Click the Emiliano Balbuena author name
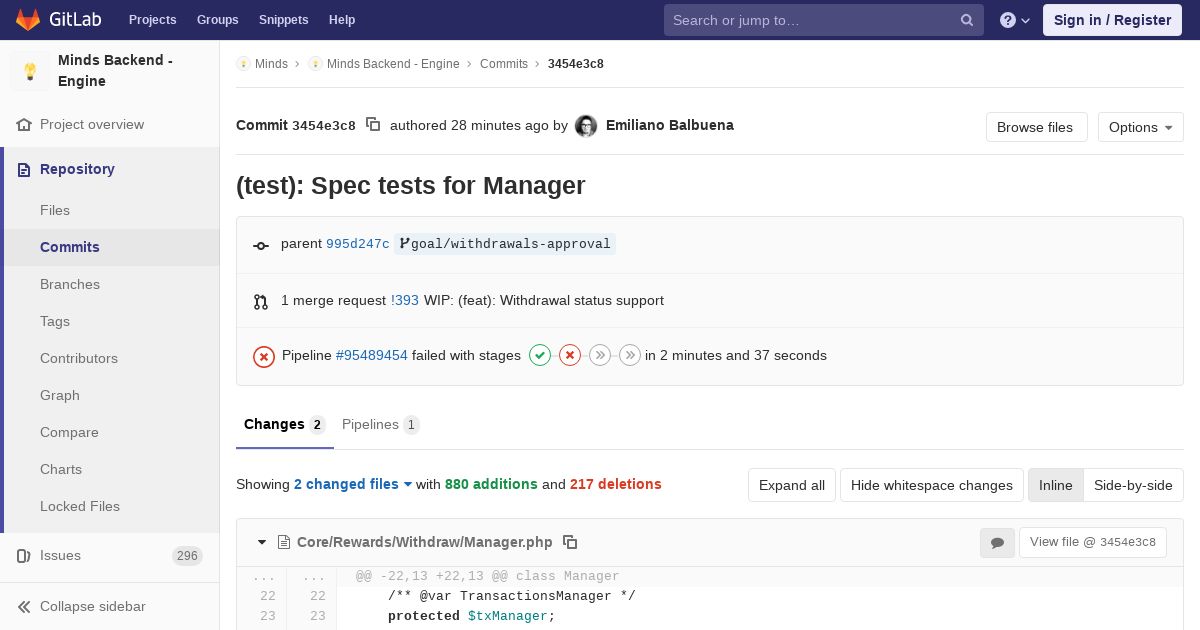 pyautogui.click(x=670, y=125)
